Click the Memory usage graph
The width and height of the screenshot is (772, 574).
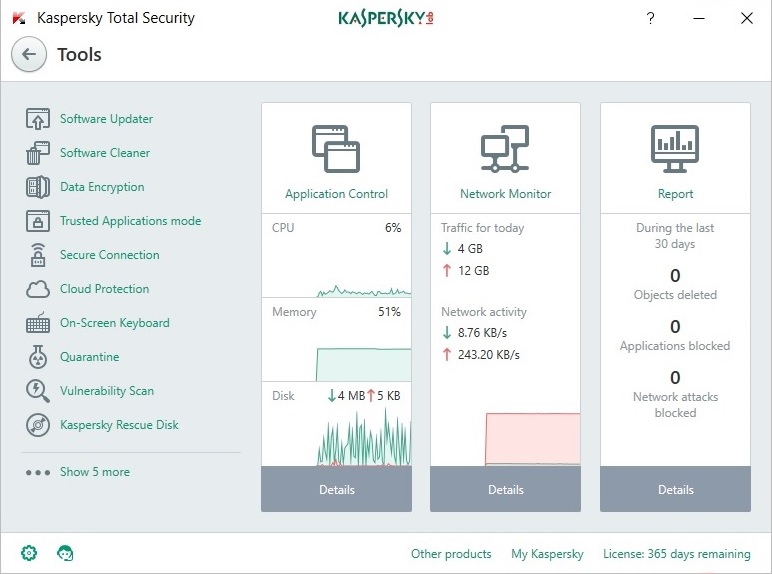363,364
